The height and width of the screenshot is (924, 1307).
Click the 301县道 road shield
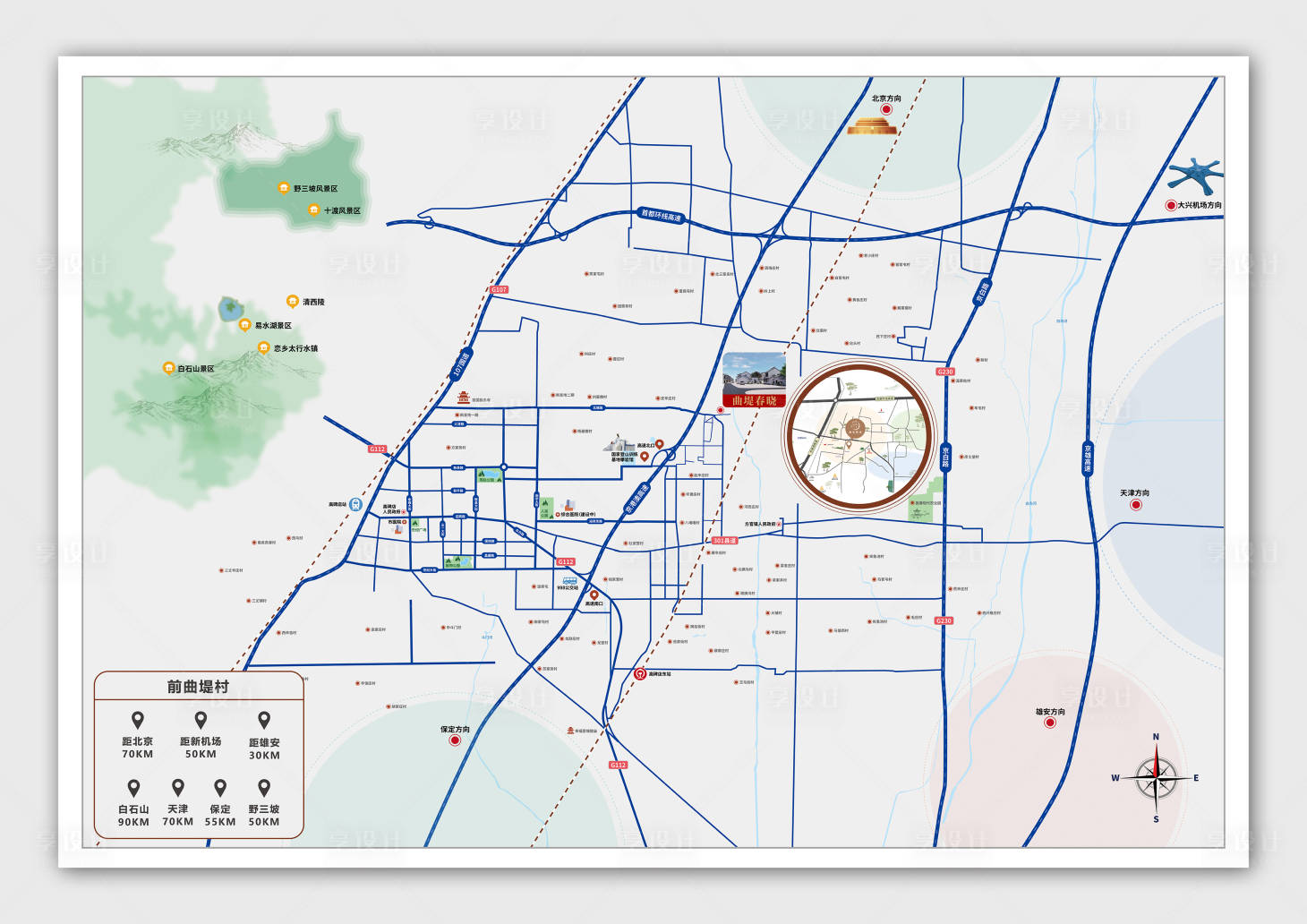[x=724, y=541]
